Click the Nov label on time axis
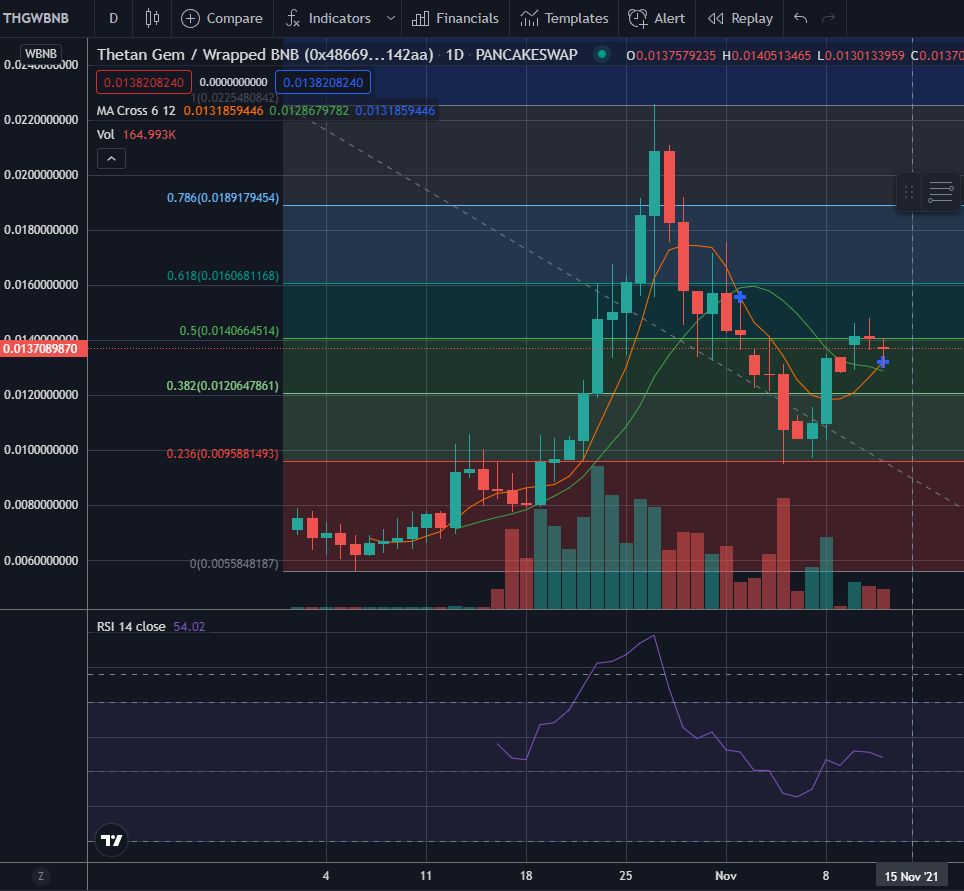The height and width of the screenshot is (891, 964). (726, 876)
